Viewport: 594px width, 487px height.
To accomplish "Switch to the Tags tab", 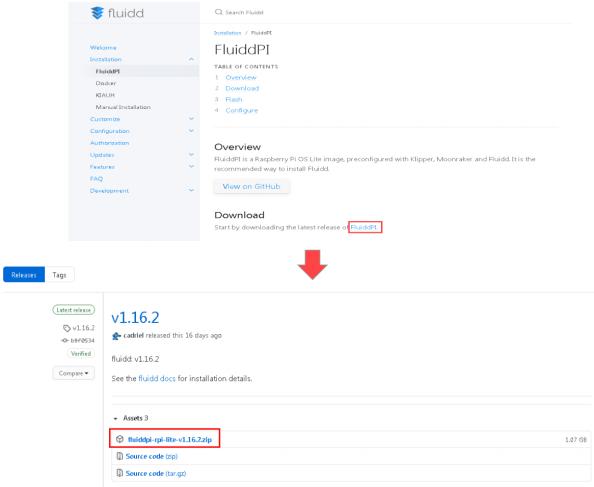I will (x=59, y=275).
